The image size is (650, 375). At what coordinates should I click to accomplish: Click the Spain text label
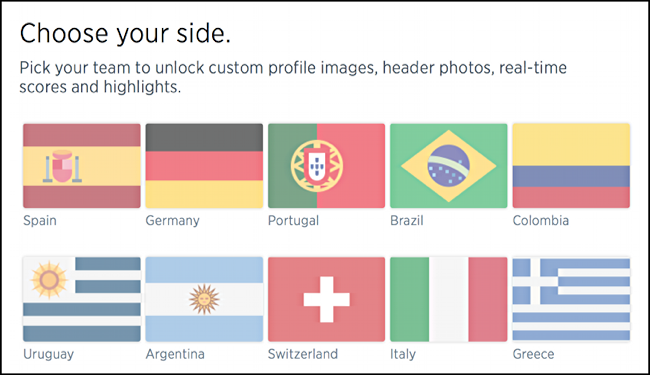pos(40,221)
